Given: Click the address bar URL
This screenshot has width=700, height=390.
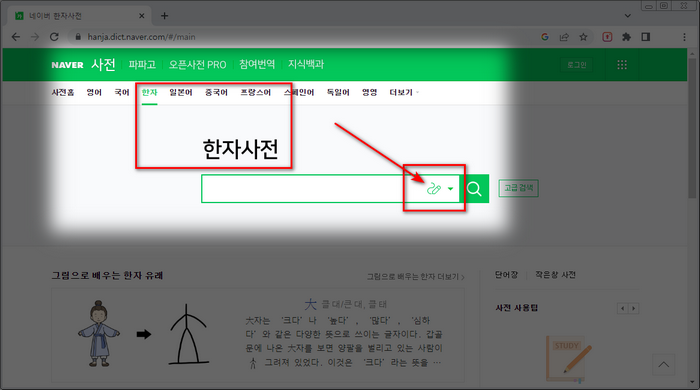Looking at the screenshot, I should (x=141, y=37).
